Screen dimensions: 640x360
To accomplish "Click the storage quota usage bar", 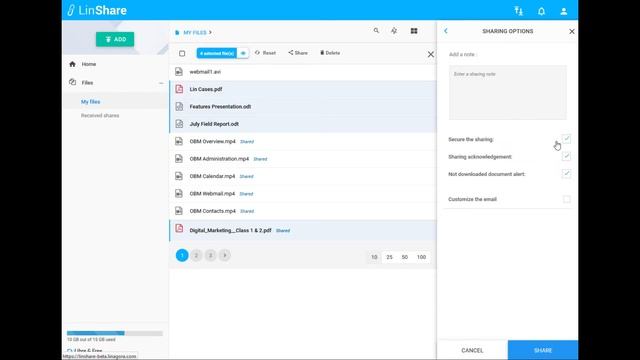I will 115,333.
